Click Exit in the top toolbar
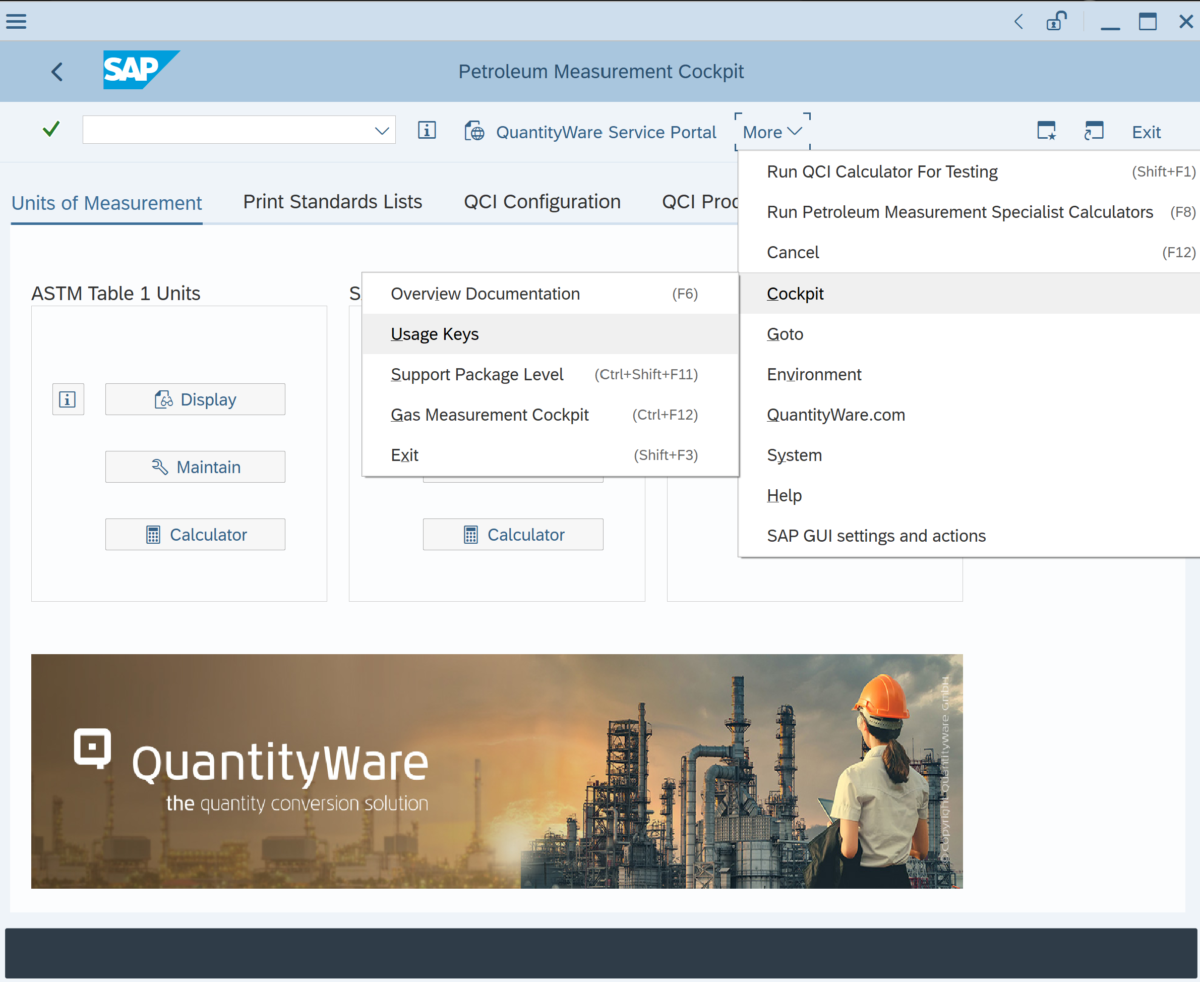The width and height of the screenshot is (1200, 982). 1146,131
